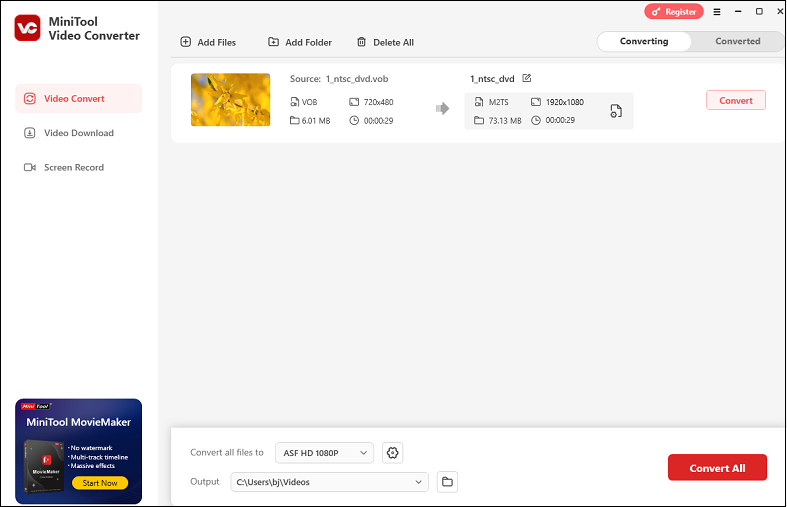This screenshot has height=507, width=787.
Task: Click the MiniTool MovieMaker banner title
Action: pyautogui.click(x=78, y=422)
